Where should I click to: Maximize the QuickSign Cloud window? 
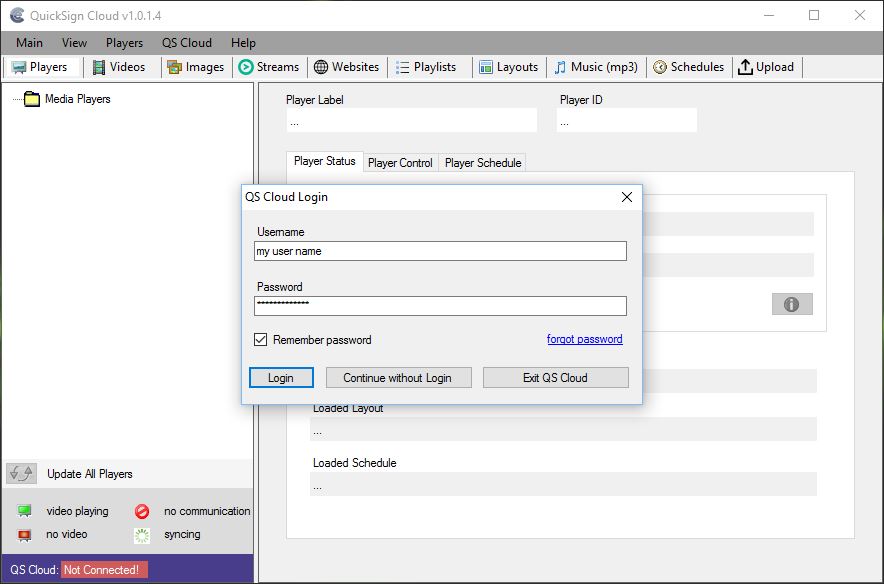(814, 15)
